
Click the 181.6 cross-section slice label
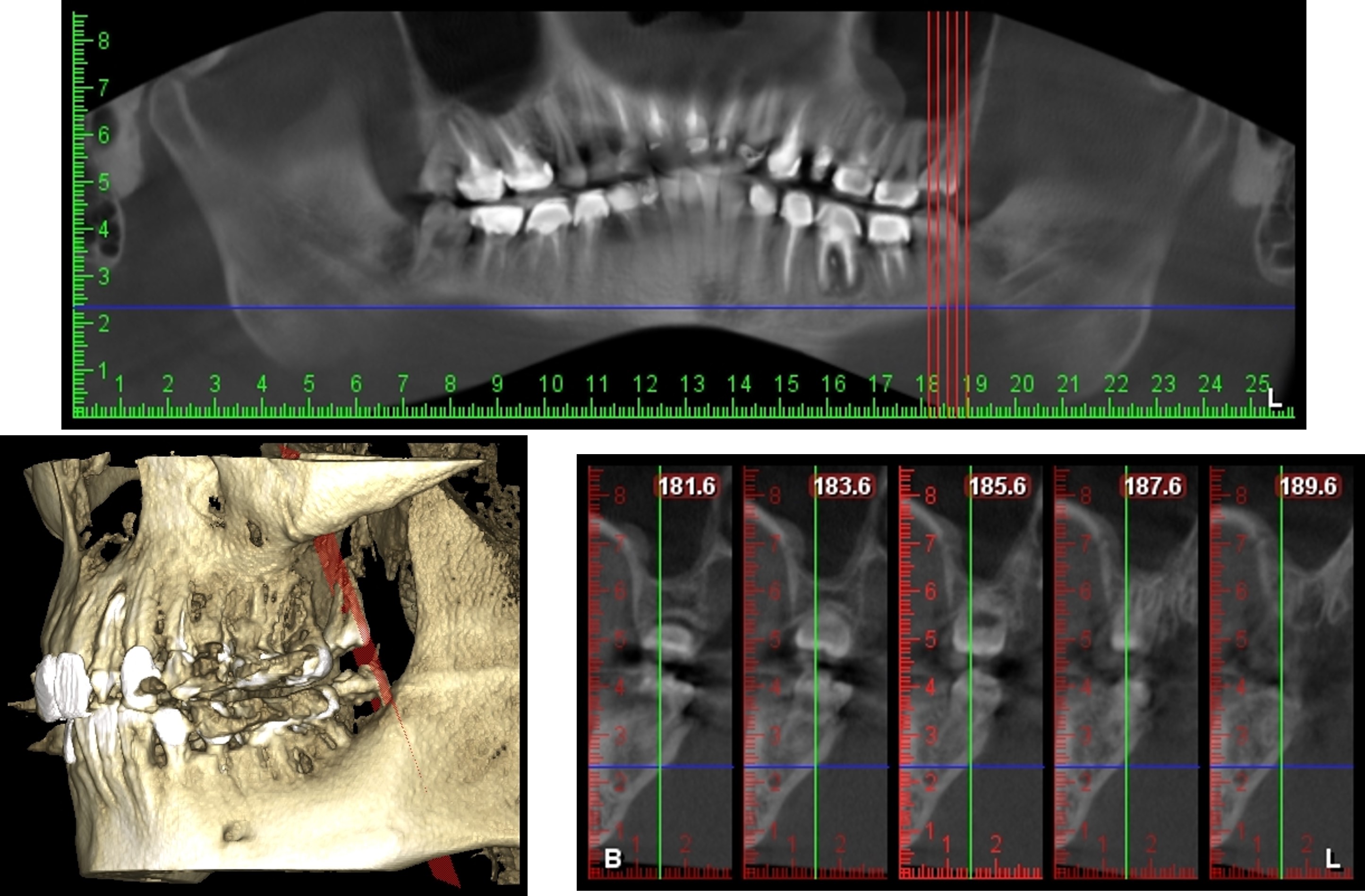687,487
